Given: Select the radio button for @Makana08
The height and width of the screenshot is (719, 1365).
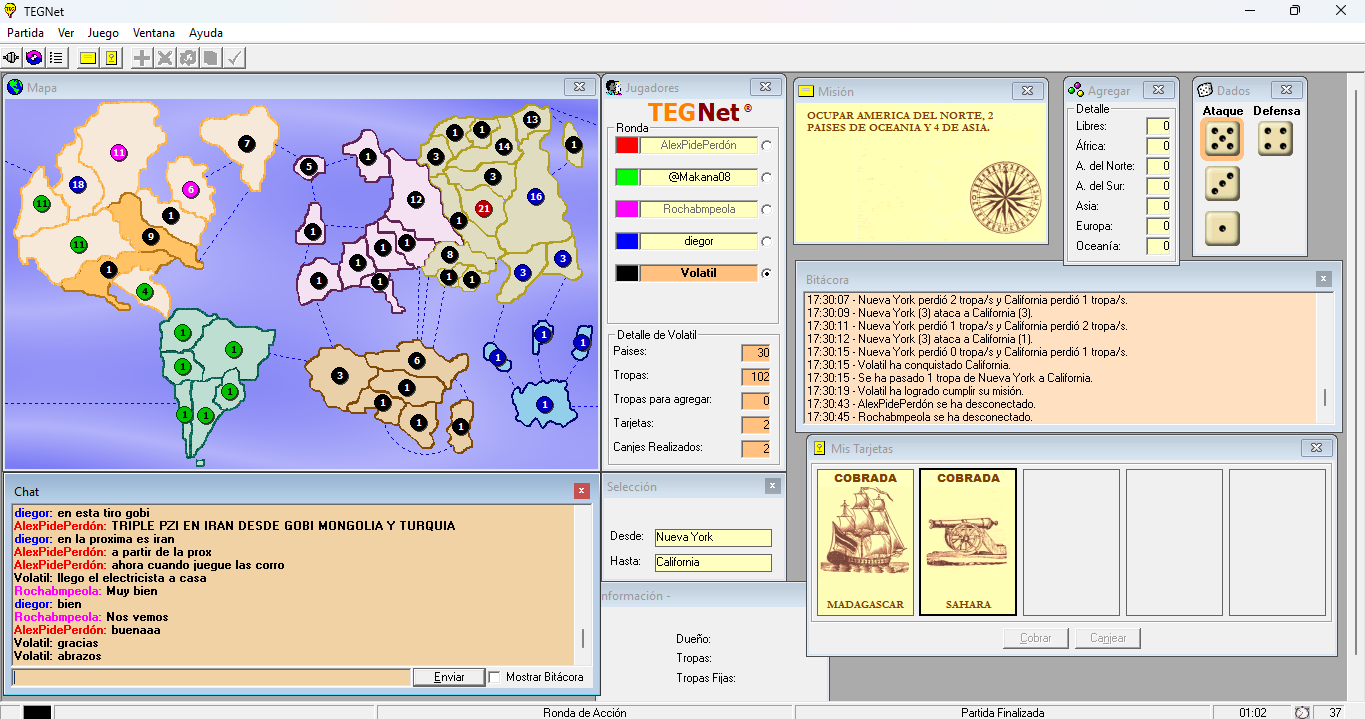Looking at the screenshot, I should pos(767,178).
